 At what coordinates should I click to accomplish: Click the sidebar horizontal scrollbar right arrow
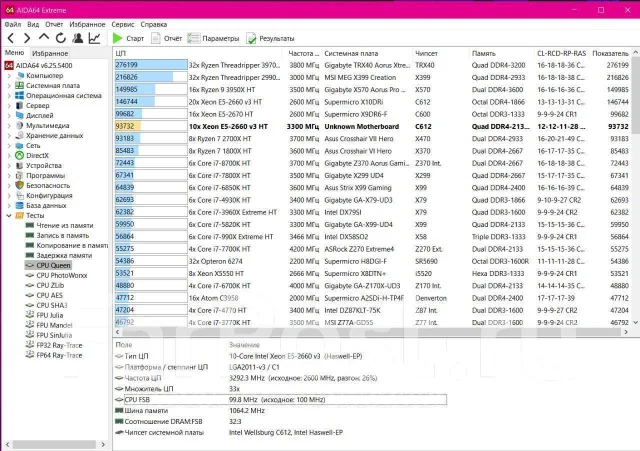[103, 444]
